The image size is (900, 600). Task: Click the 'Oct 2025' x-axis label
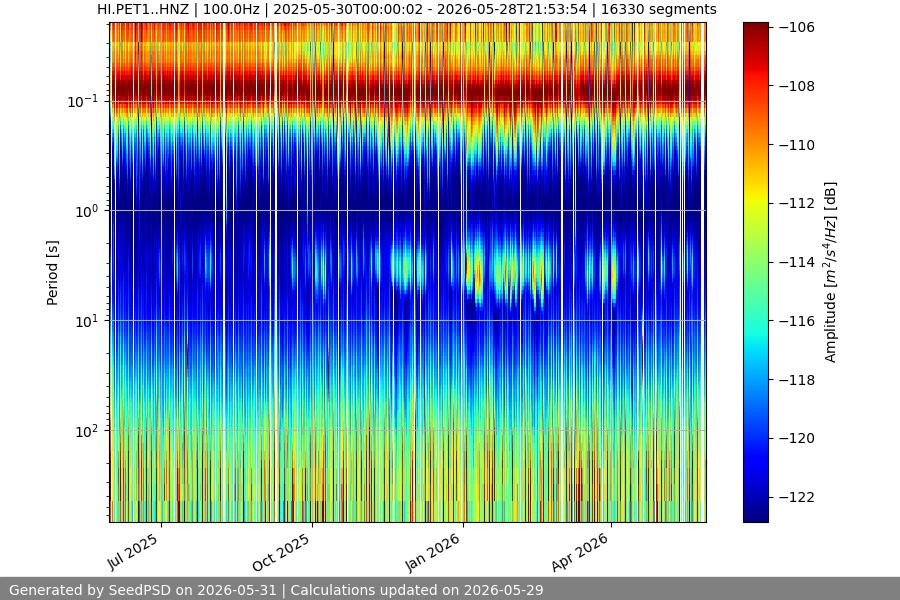click(281, 552)
